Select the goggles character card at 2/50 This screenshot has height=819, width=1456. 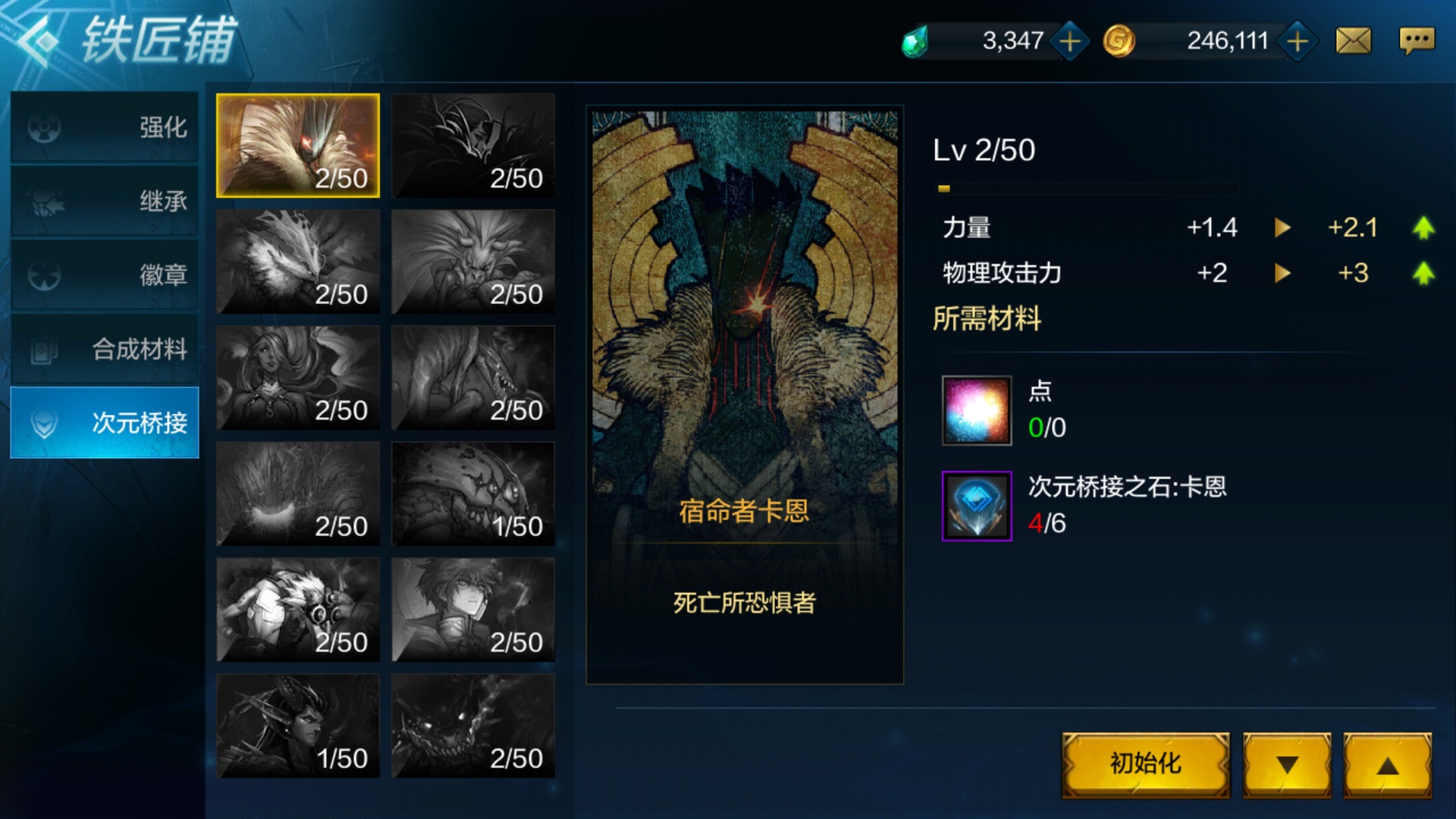click(x=298, y=610)
